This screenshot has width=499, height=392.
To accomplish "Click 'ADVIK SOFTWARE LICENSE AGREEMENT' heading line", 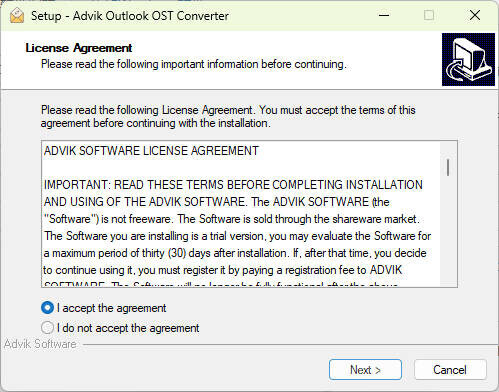I will pyautogui.click(x=151, y=151).
